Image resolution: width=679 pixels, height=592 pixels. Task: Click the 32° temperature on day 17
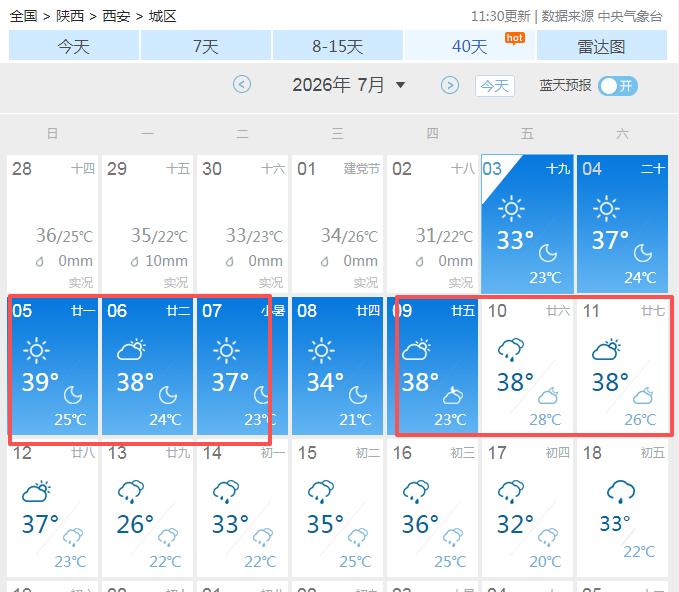515,524
